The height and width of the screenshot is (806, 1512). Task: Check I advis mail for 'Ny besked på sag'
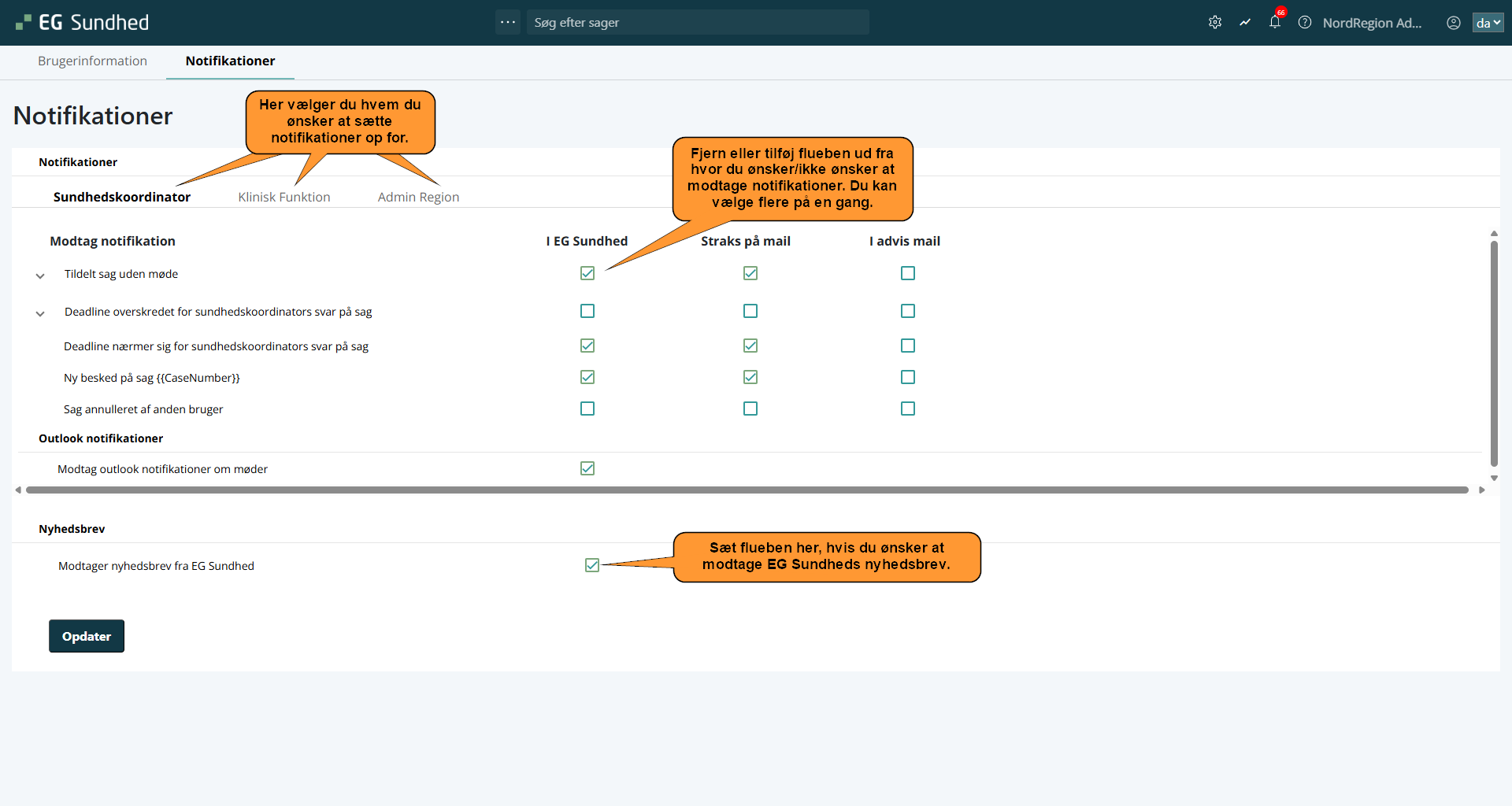(908, 377)
